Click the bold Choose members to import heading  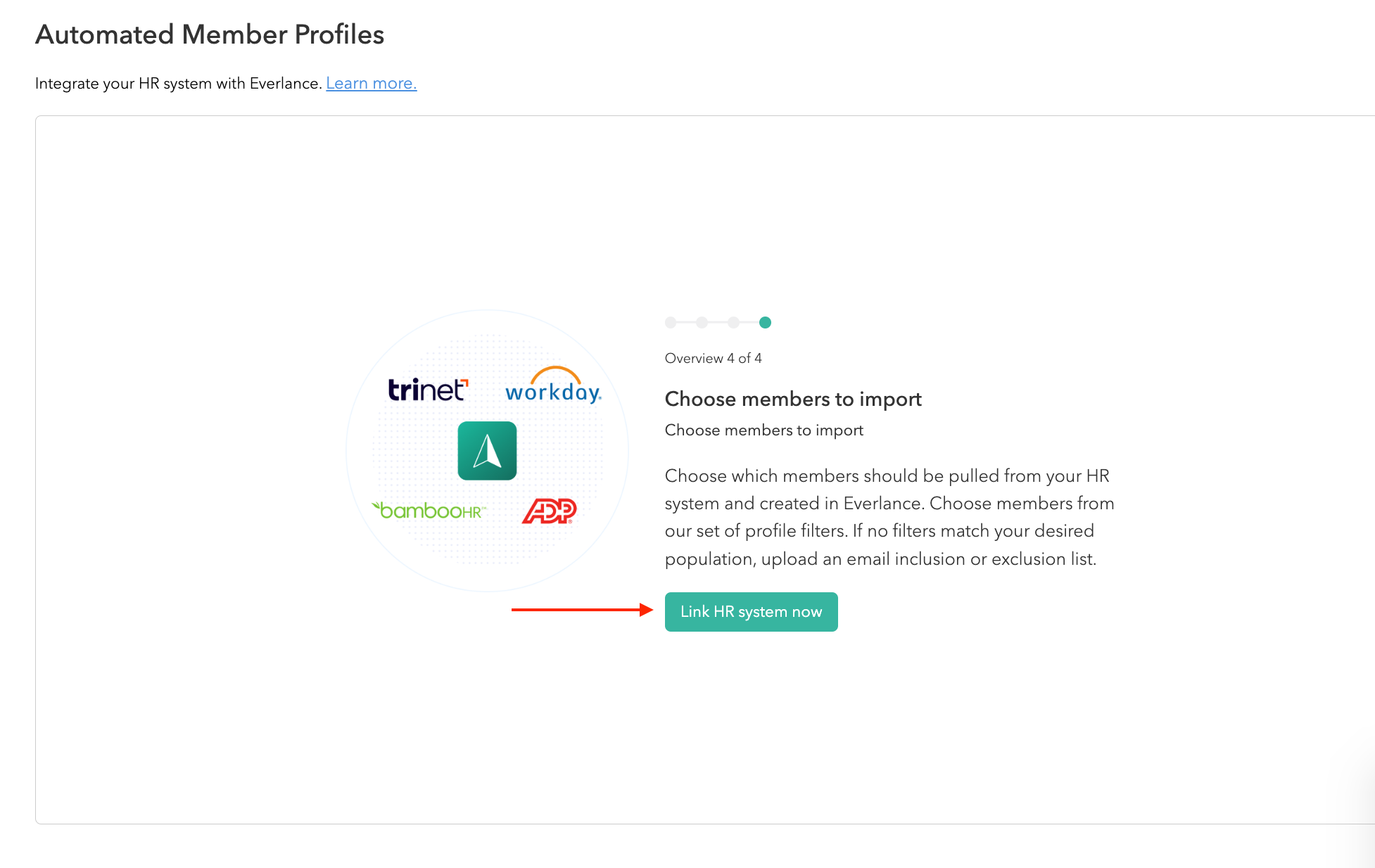pyautogui.click(x=793, y=399)
